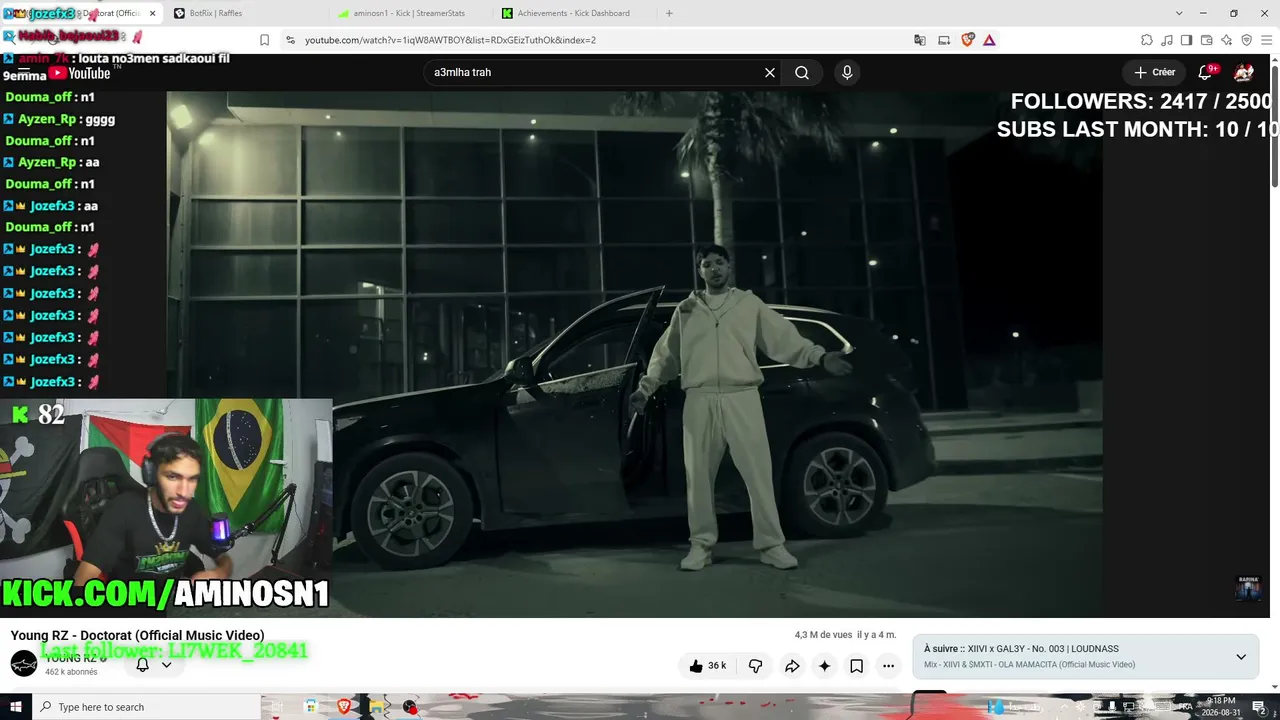Close the Doctorat YouTube tab
Screen dimensions: 1280x720
pyautogui.click(x=152, y=13)
